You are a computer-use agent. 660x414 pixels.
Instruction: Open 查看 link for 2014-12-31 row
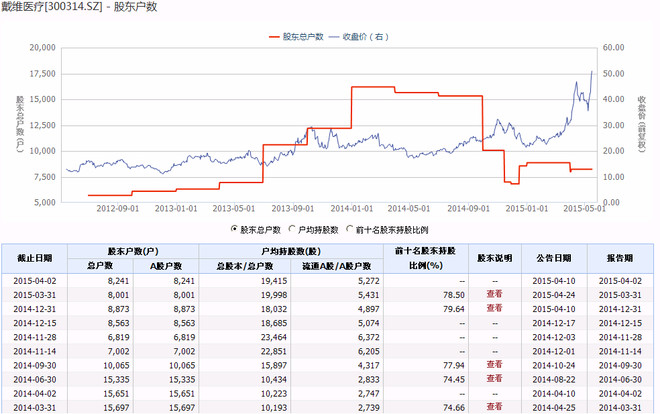click(x=495, y=308)
